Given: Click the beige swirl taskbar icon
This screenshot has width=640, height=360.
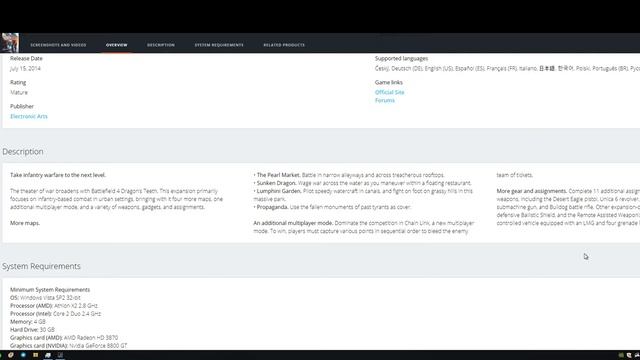Looking at the screenshot, I should click(11, 355).
